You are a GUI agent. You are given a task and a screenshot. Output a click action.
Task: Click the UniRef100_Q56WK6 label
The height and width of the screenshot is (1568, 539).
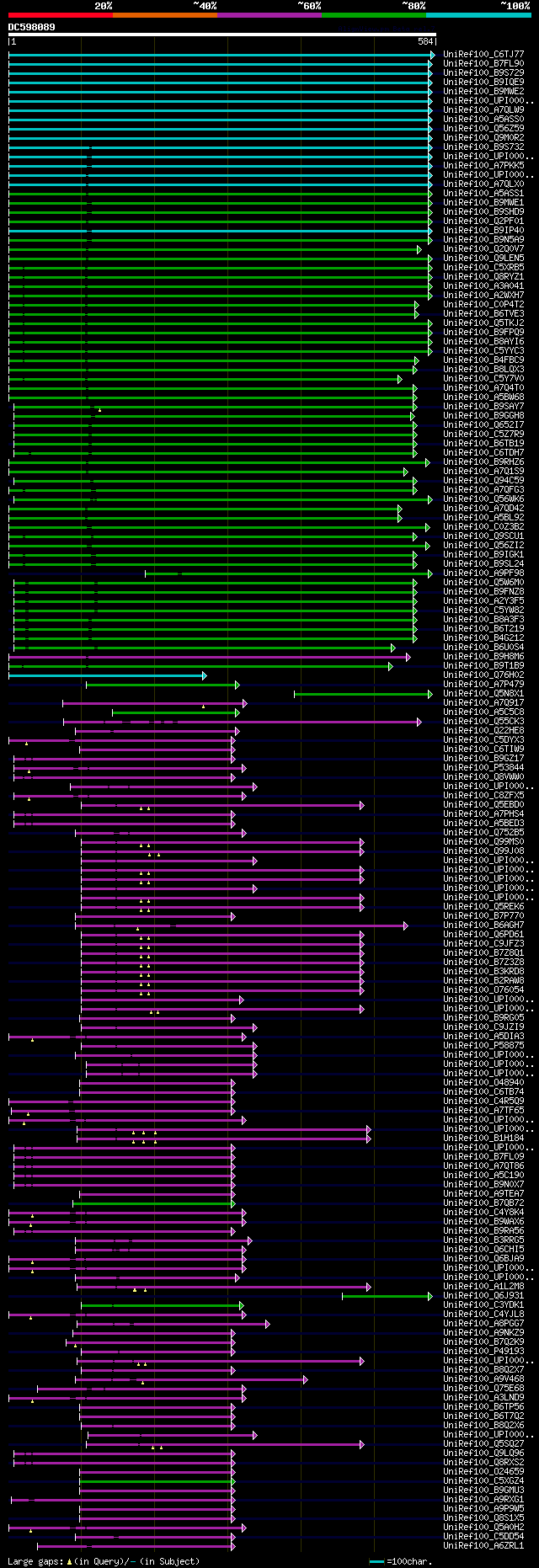(483, 499)
